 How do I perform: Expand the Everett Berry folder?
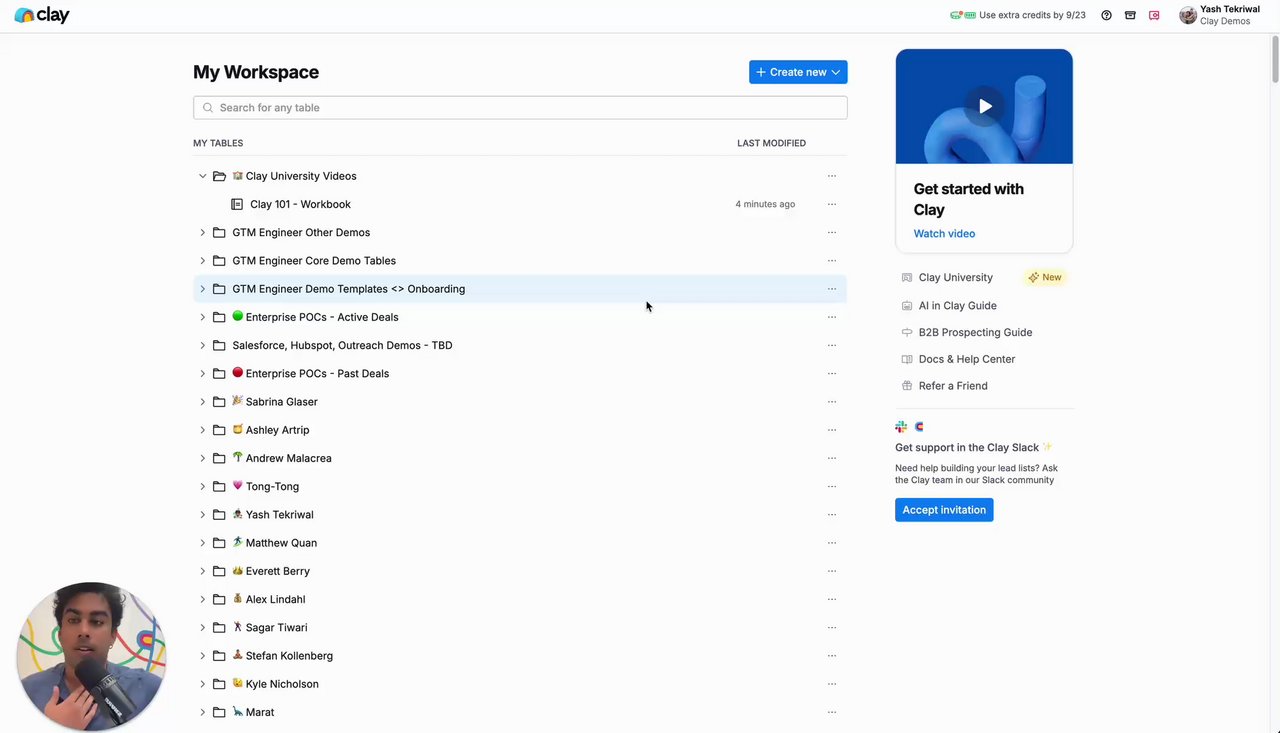pyautogui.click(x=202, y=571)
